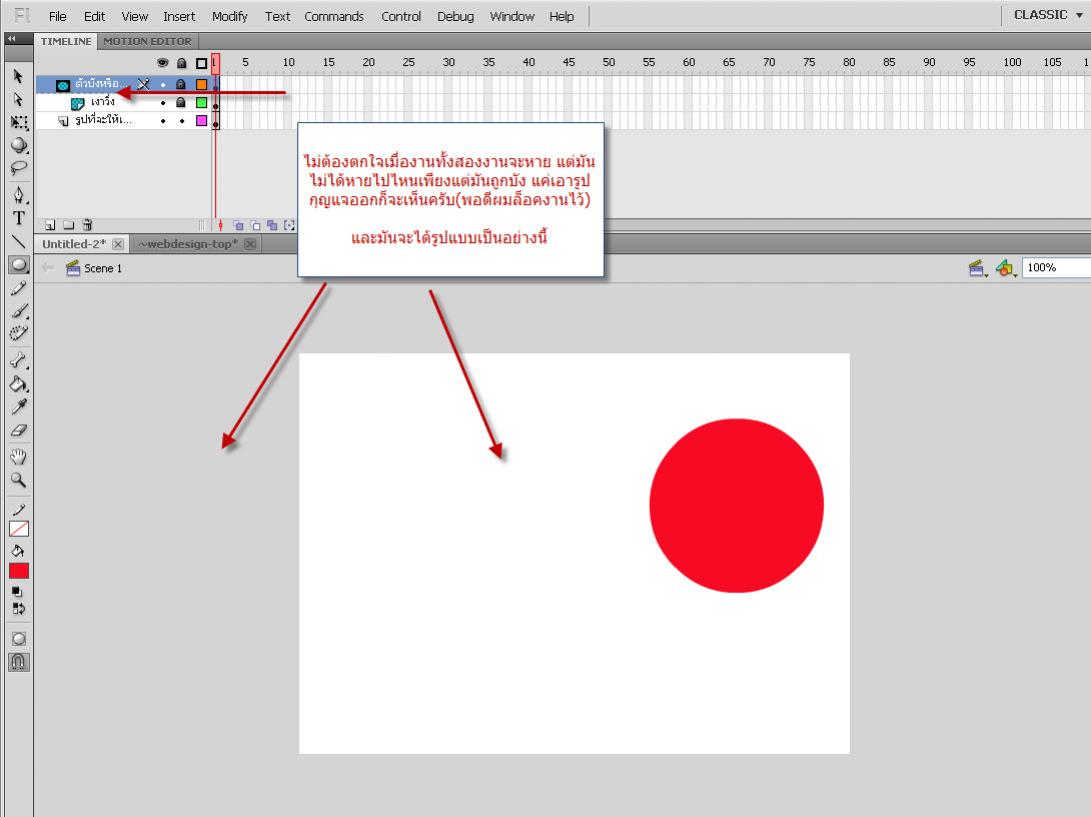
Task: Select the Line tool
Action: (19, 241)
